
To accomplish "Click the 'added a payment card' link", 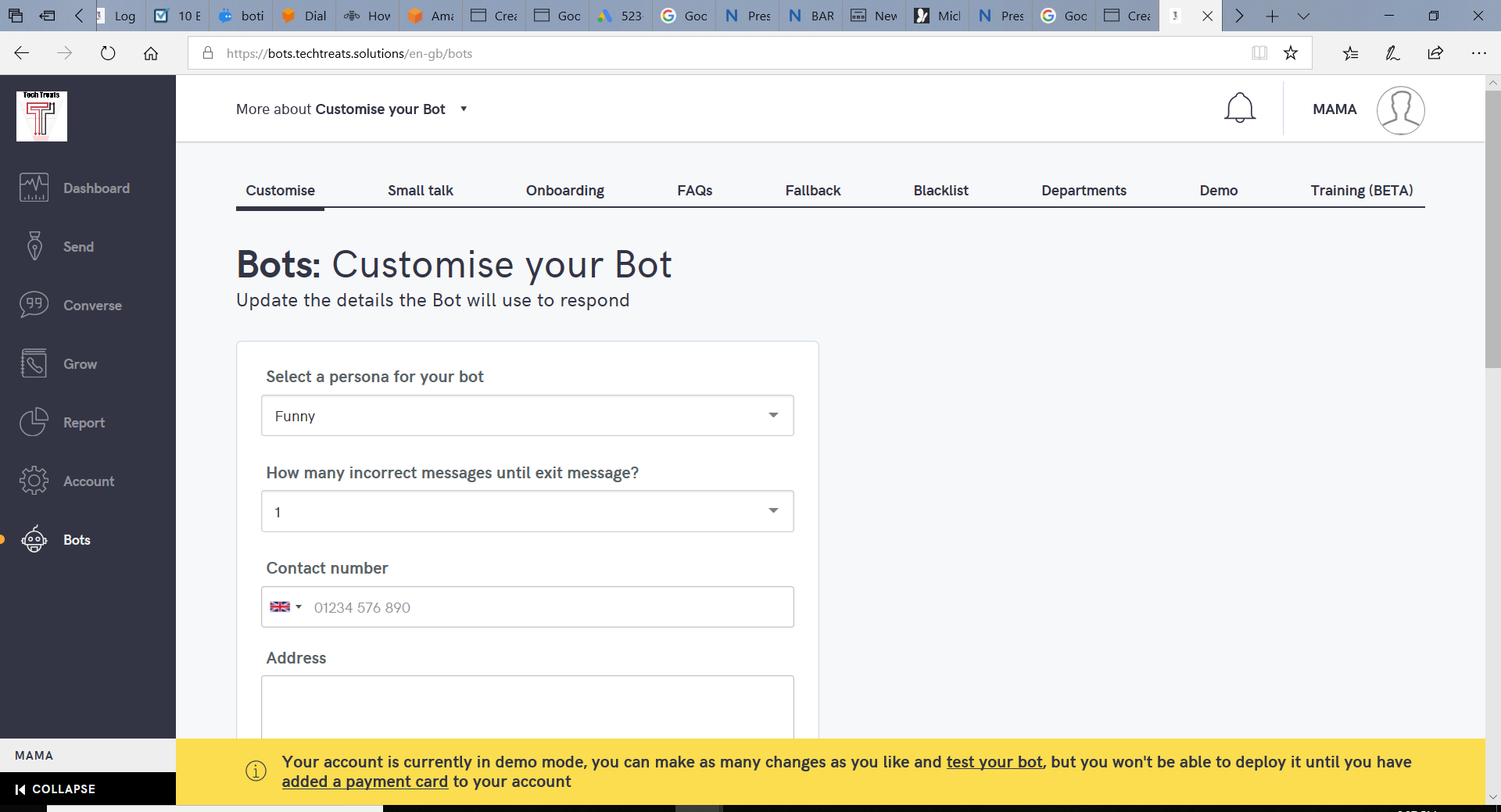I will tap(364, 782).
